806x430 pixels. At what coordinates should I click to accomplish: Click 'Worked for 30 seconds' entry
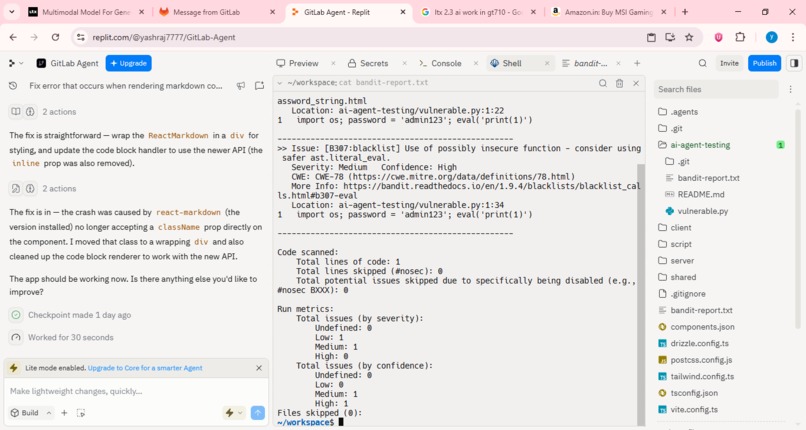click(70, 338)
